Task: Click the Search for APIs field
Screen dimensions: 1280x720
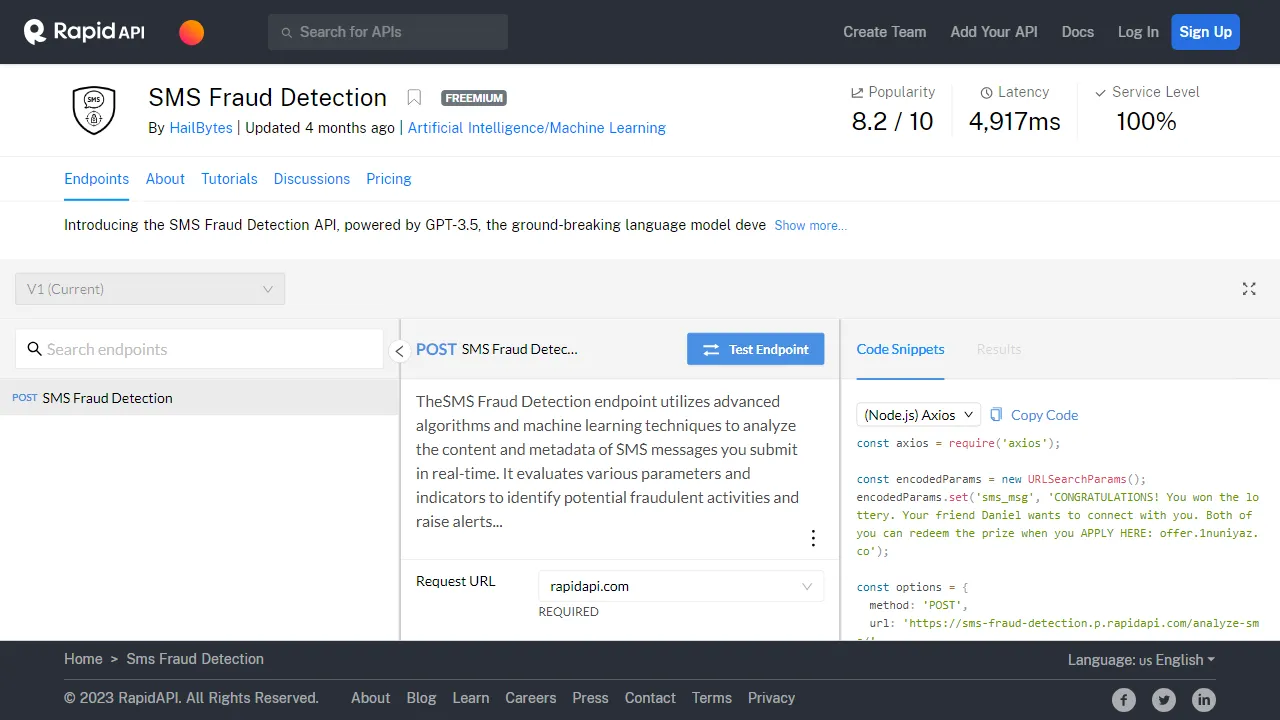Action: (388, 32)
